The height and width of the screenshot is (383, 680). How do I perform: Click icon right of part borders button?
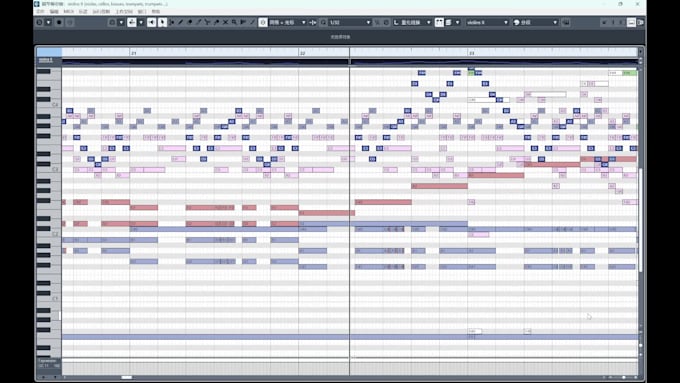(x=448, y=22)
